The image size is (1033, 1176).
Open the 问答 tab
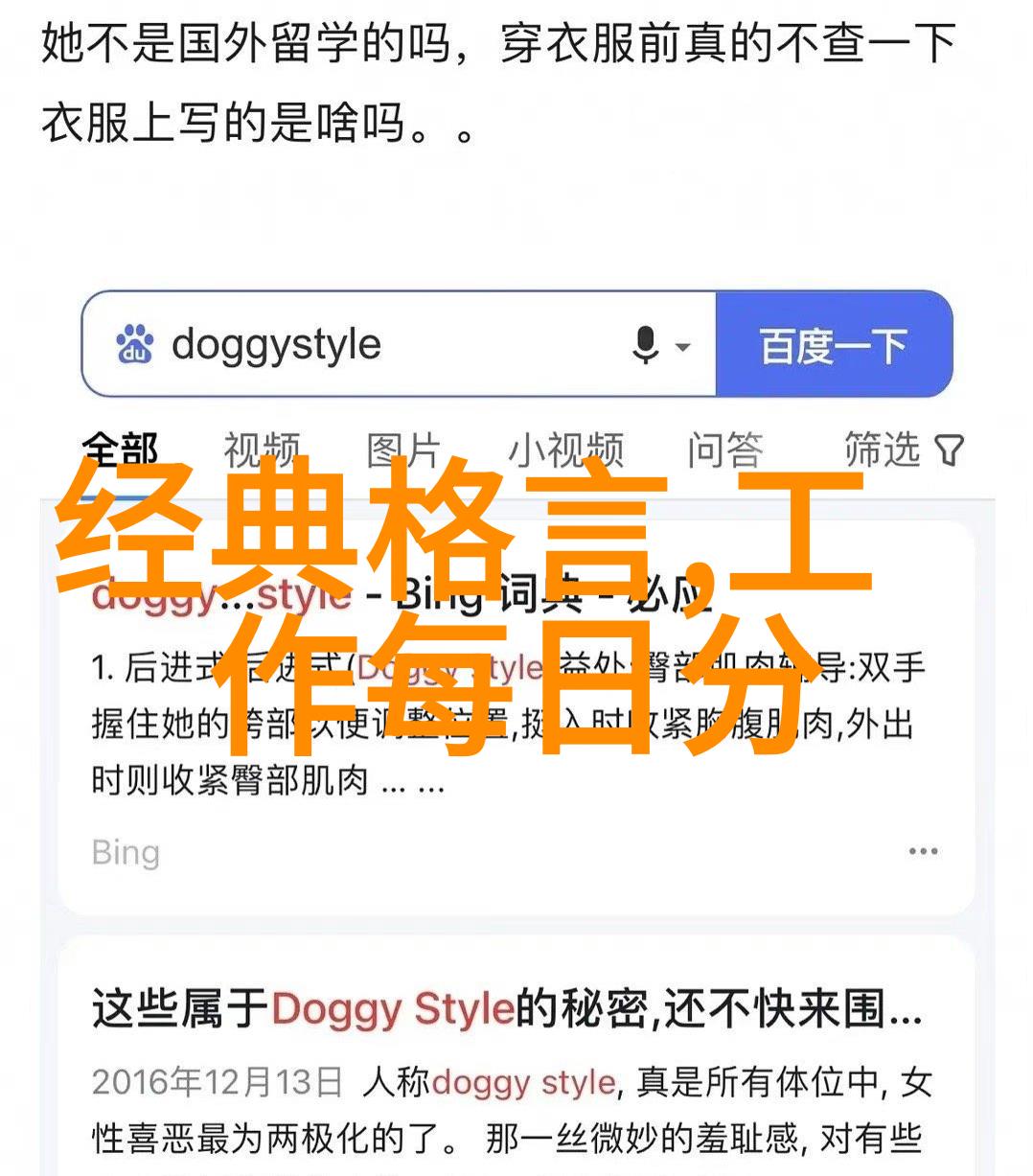coord(725,450)
